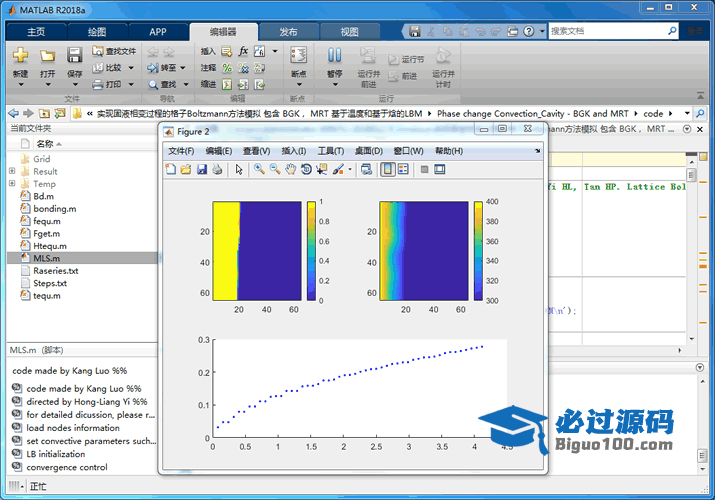Click the code folder in address path
Viewport: 715px width, 500px height.
[x=653, y=113]
